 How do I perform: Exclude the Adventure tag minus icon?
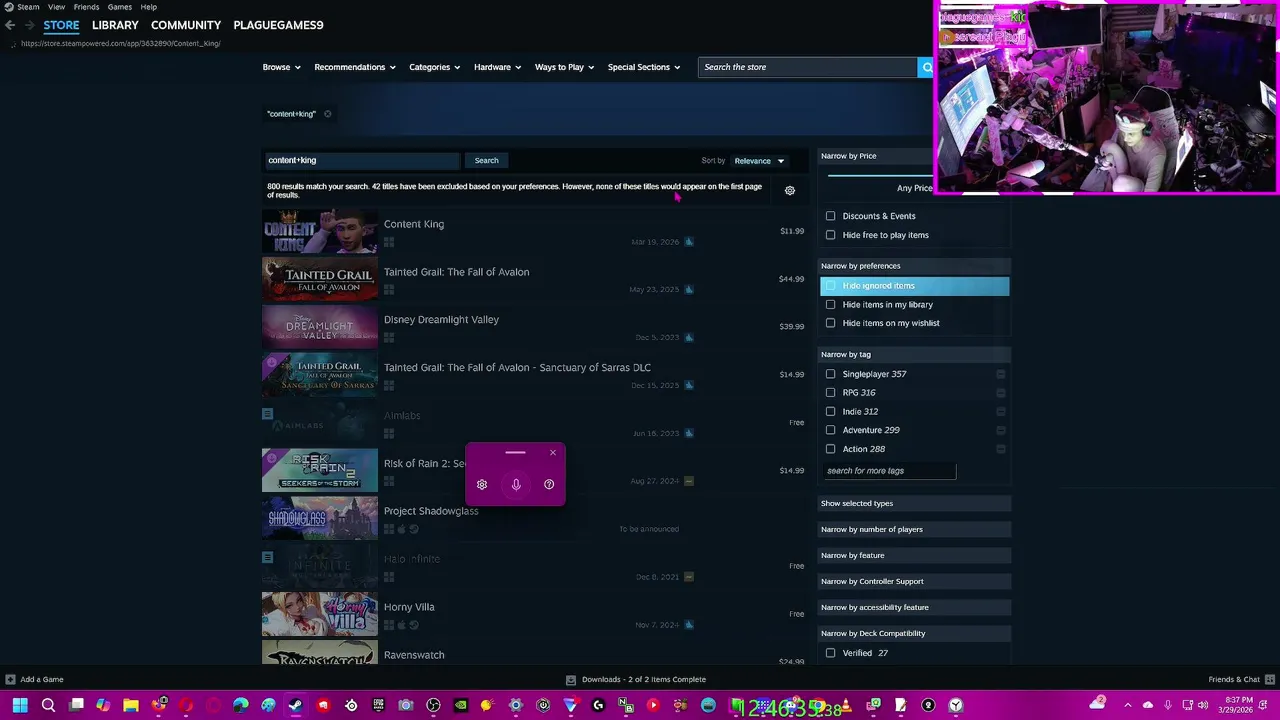coord(1000,430)
